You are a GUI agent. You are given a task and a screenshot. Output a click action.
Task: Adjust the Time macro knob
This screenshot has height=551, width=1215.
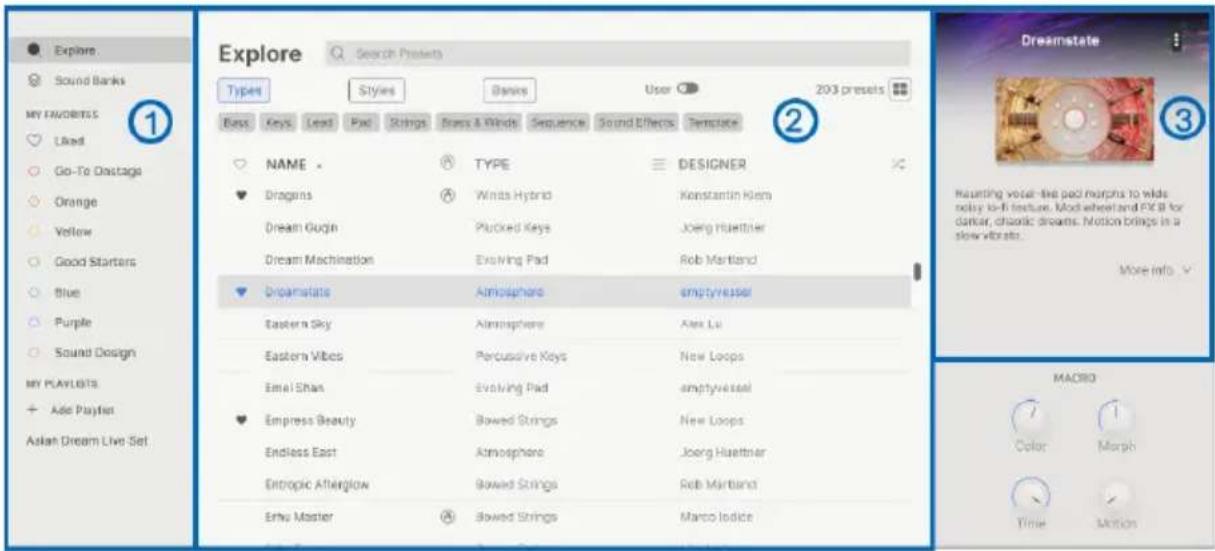pos(1030,493)
